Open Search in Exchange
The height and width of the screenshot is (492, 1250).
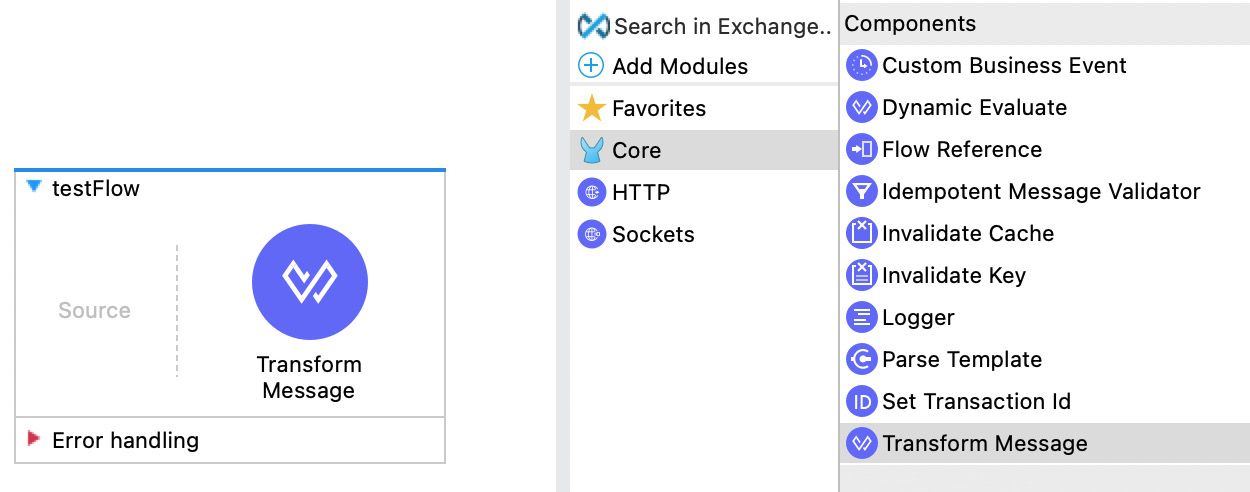point(704,26)
